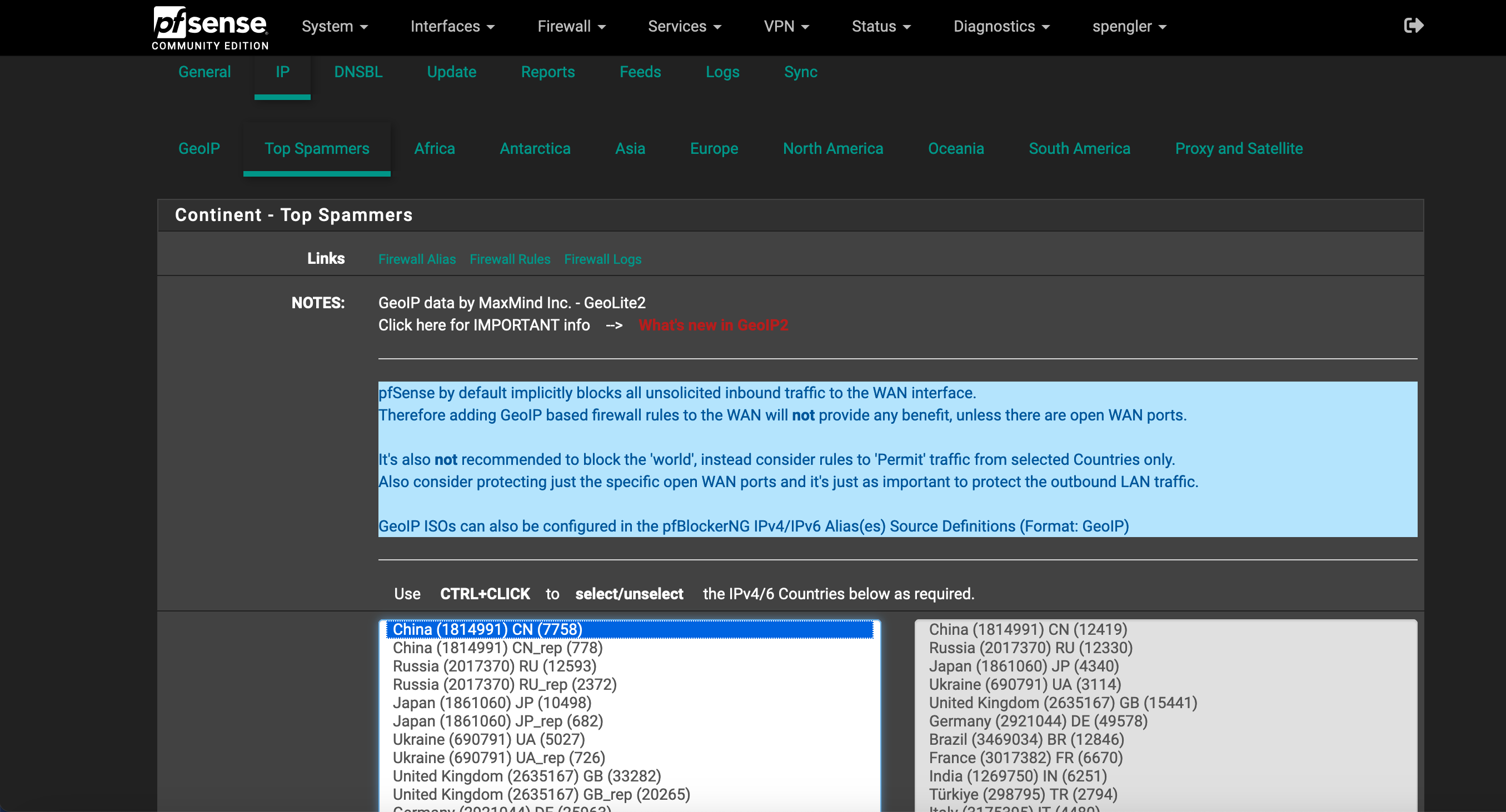Switch to the DNSBL tab

(x=358, y=72)
